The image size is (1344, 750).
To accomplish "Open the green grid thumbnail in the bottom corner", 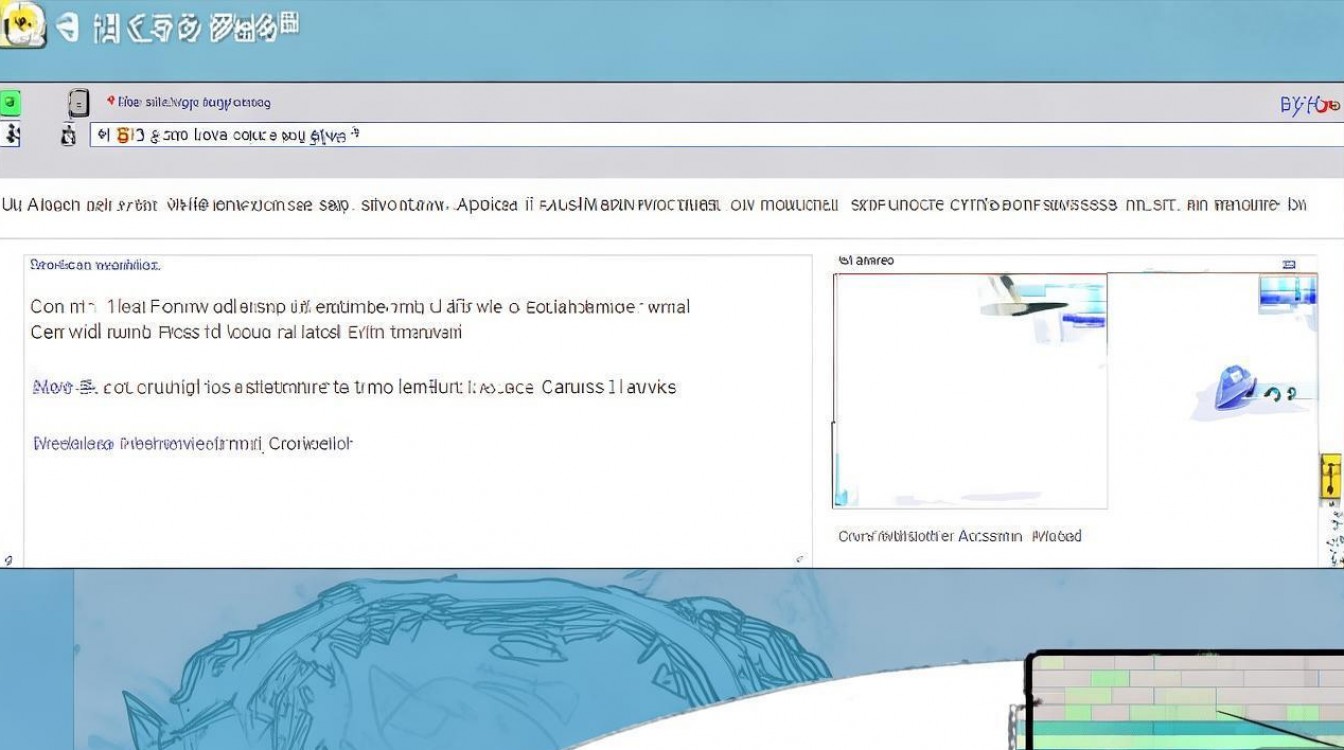I will pos(1186,701).
